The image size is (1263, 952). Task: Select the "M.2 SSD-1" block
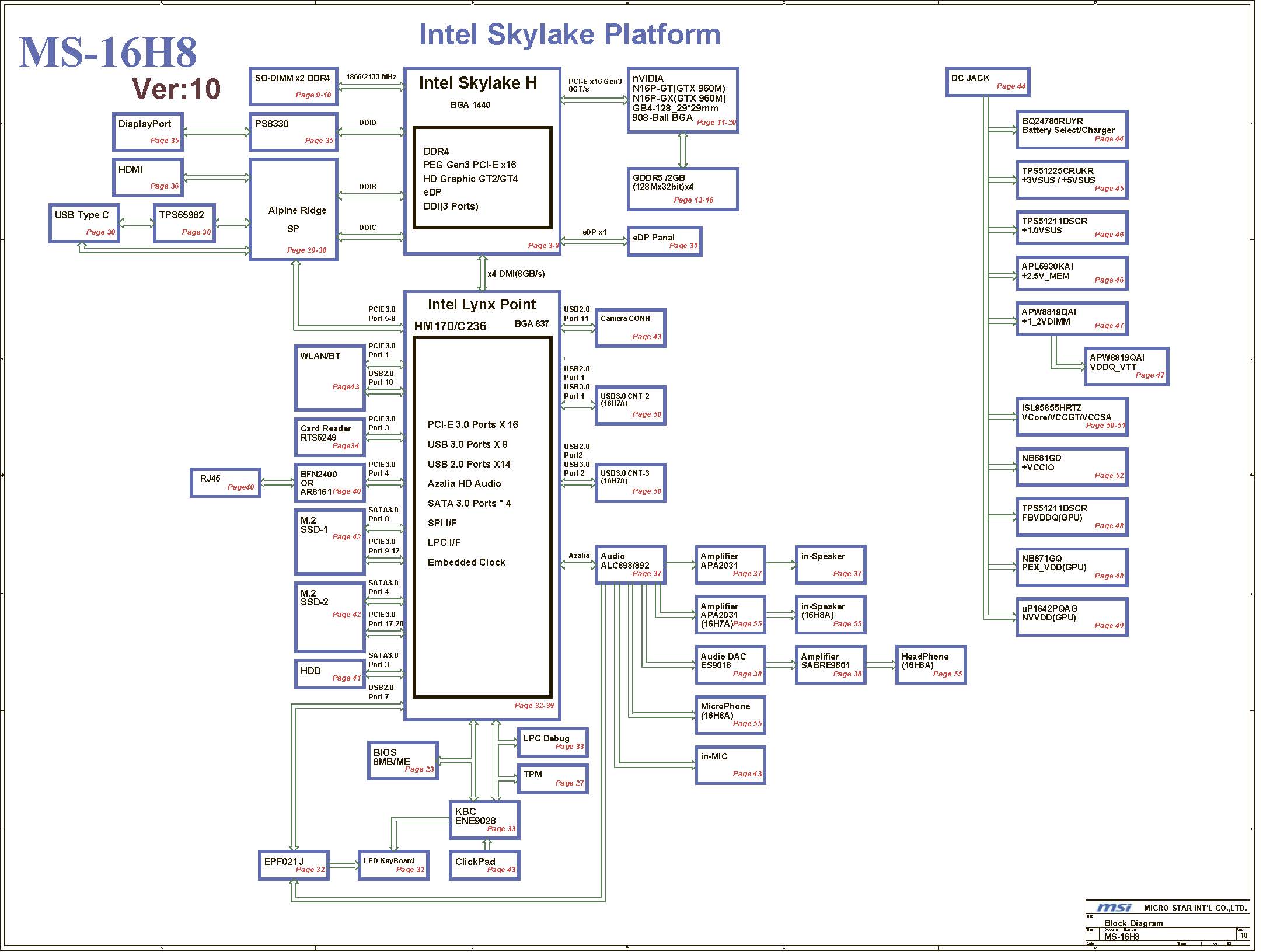330,542
